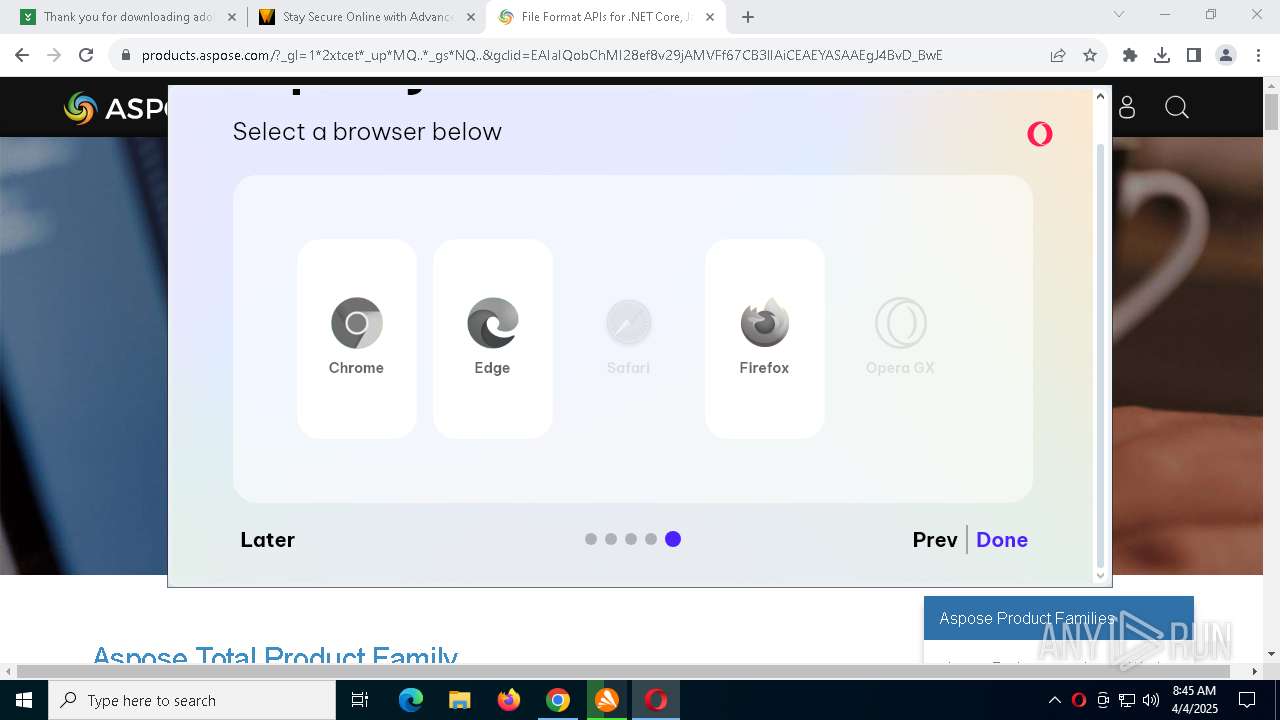The width and height of the screenshot is (1280, 720).
Task: Show hidden system tray icons
Action: tap(1054, 700)
